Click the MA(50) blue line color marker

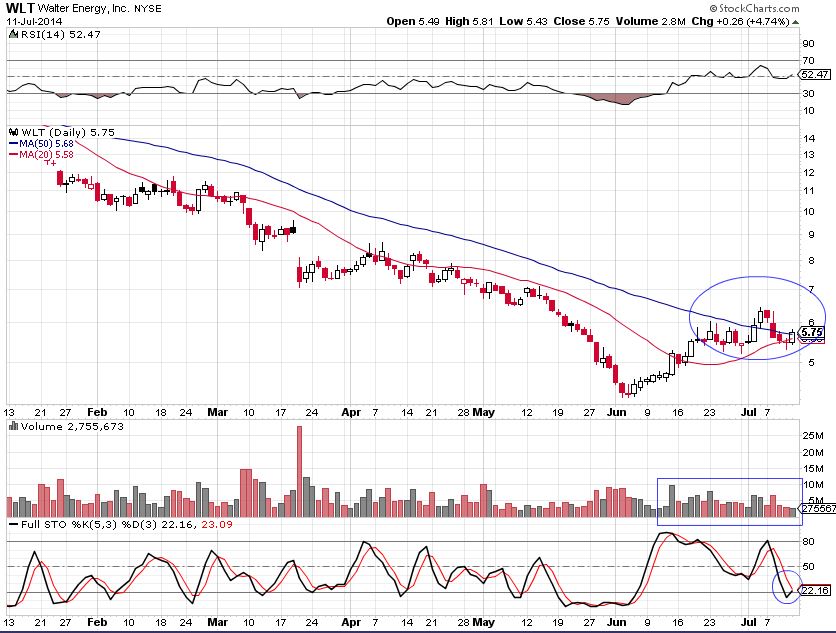[x=12, y=143]
